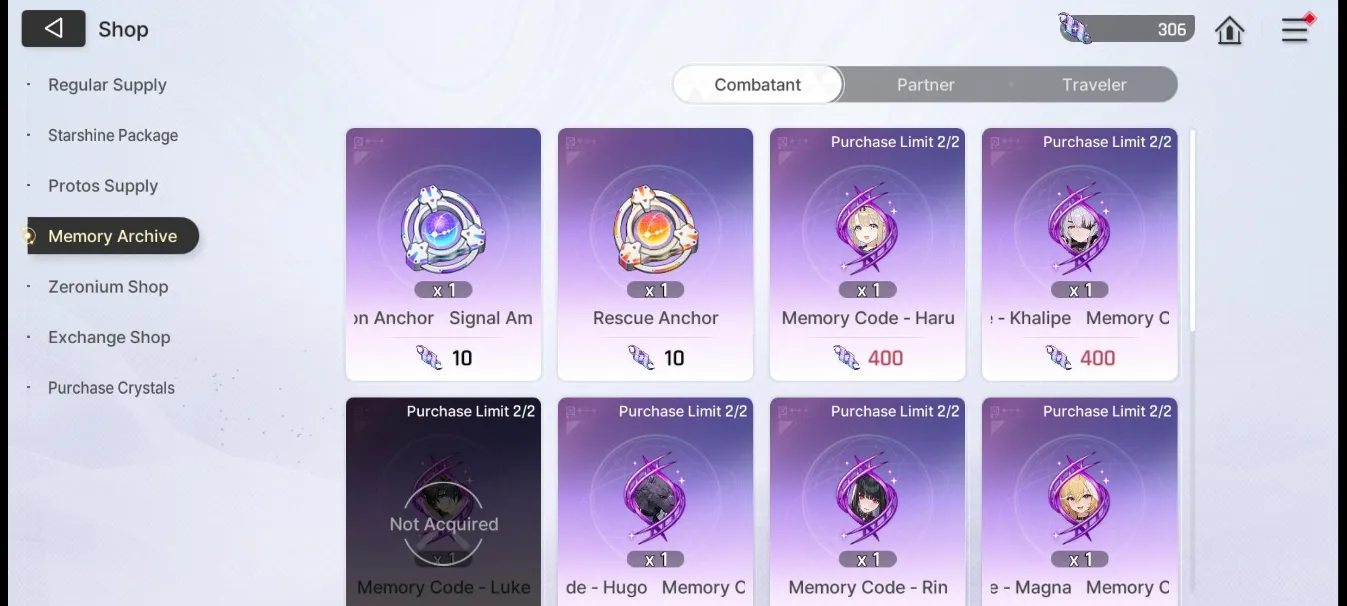Screen dimensions: 1347x606
Task: Tap the locked Memory Code - Luke card
Action: tap(443, 502)
